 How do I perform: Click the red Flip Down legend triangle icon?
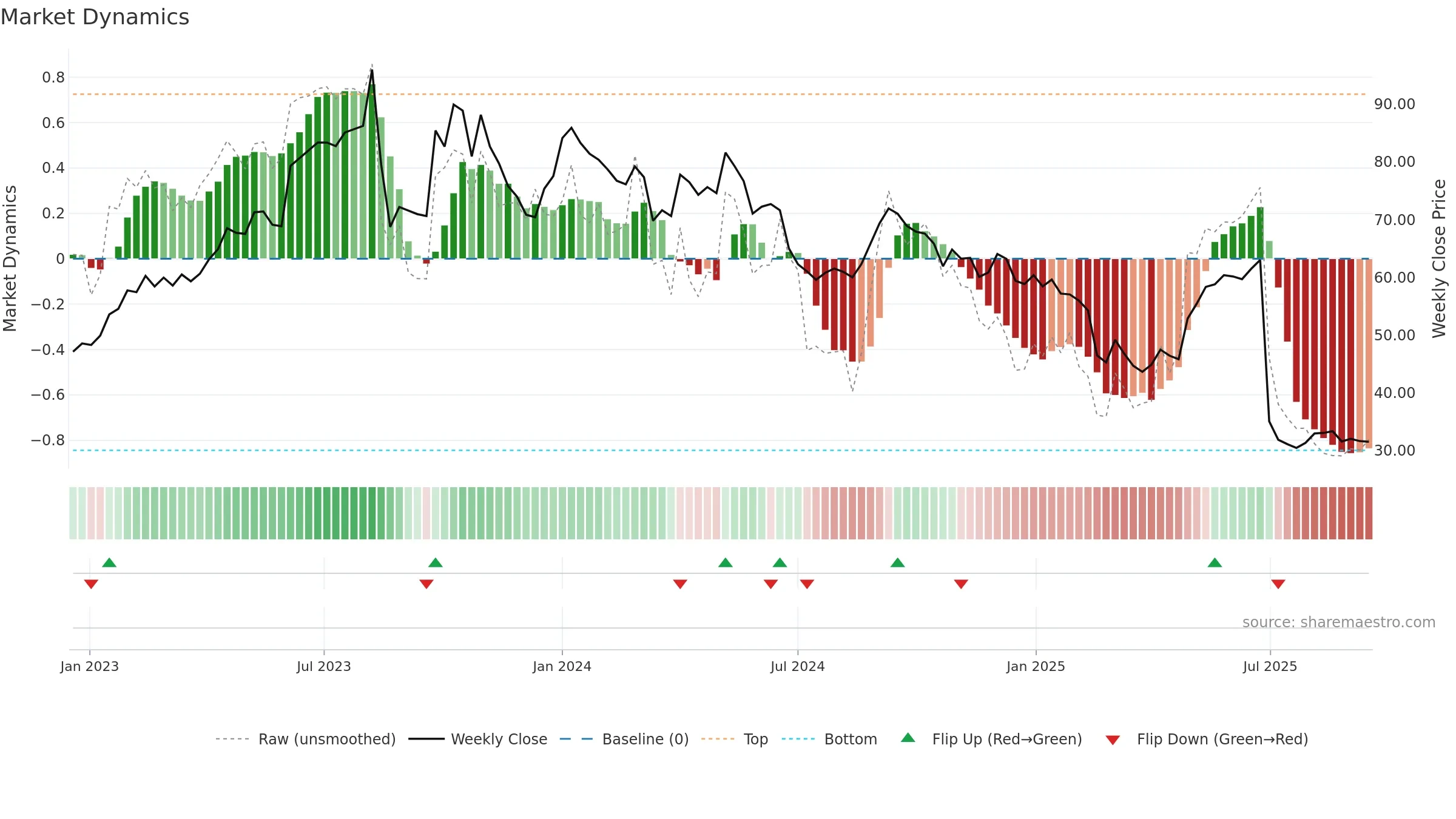click(1113, 740)
